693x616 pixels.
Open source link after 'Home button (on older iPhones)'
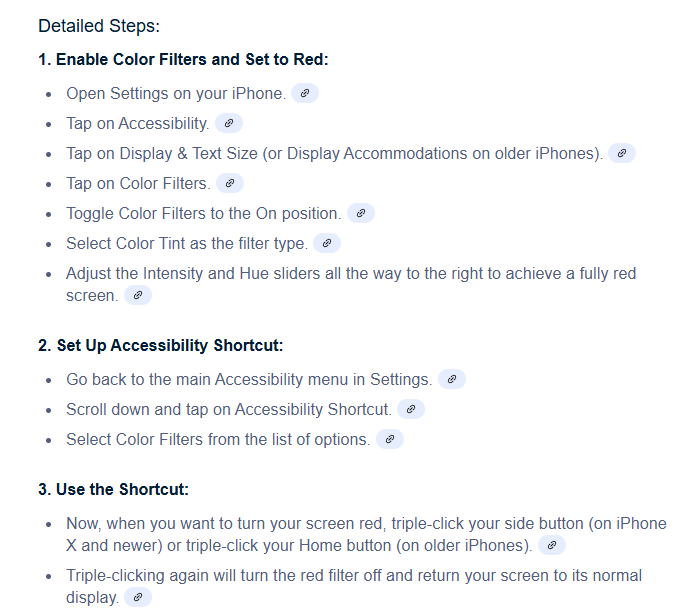(552, 545)
